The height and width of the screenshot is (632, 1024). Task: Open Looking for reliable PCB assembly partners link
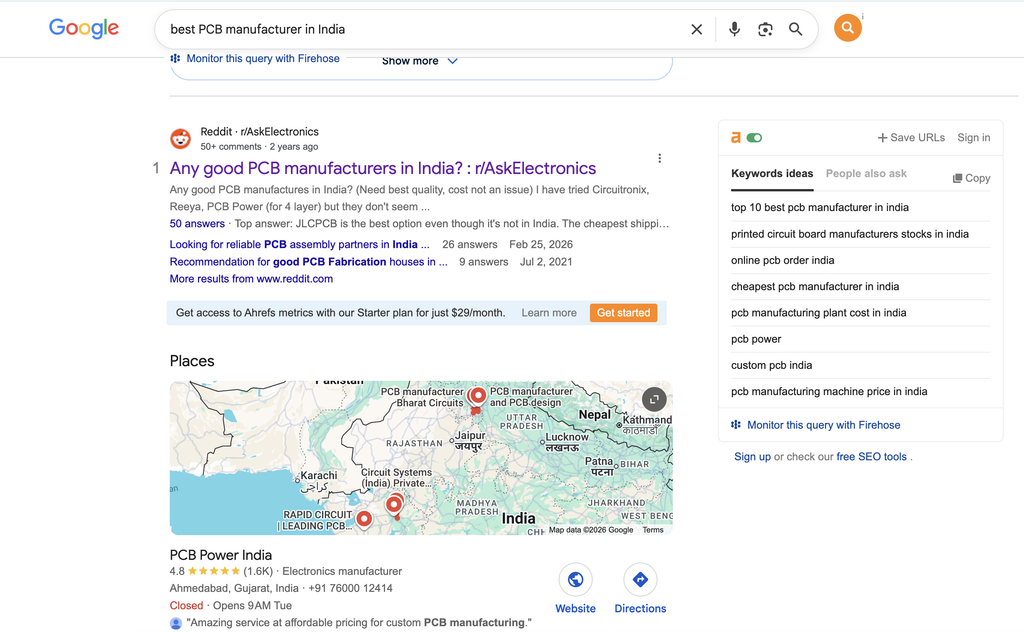tap(300, 244)
